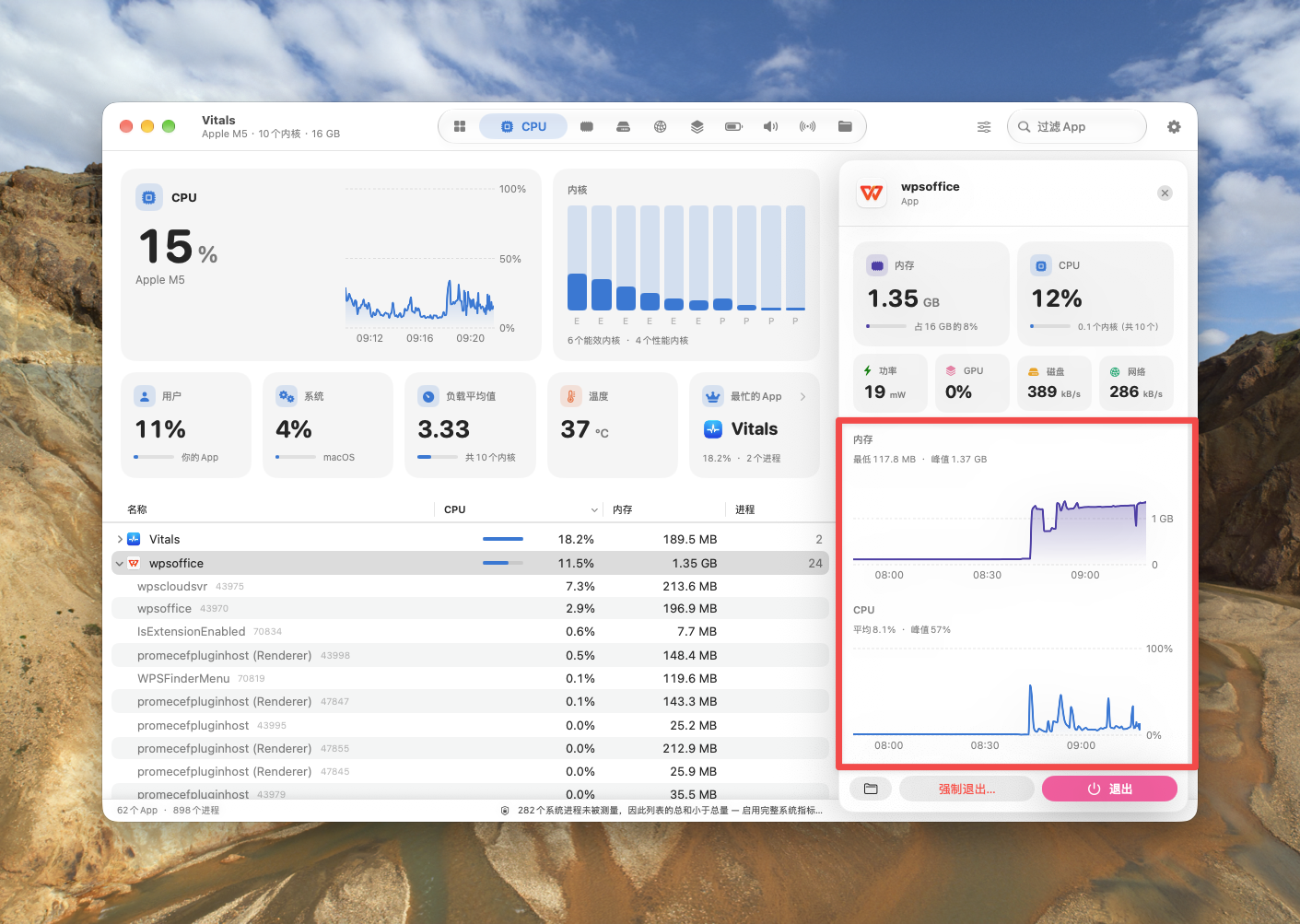Open the GPU layers tab
This screenshot has width=1300, height=924.
(697, 126)
